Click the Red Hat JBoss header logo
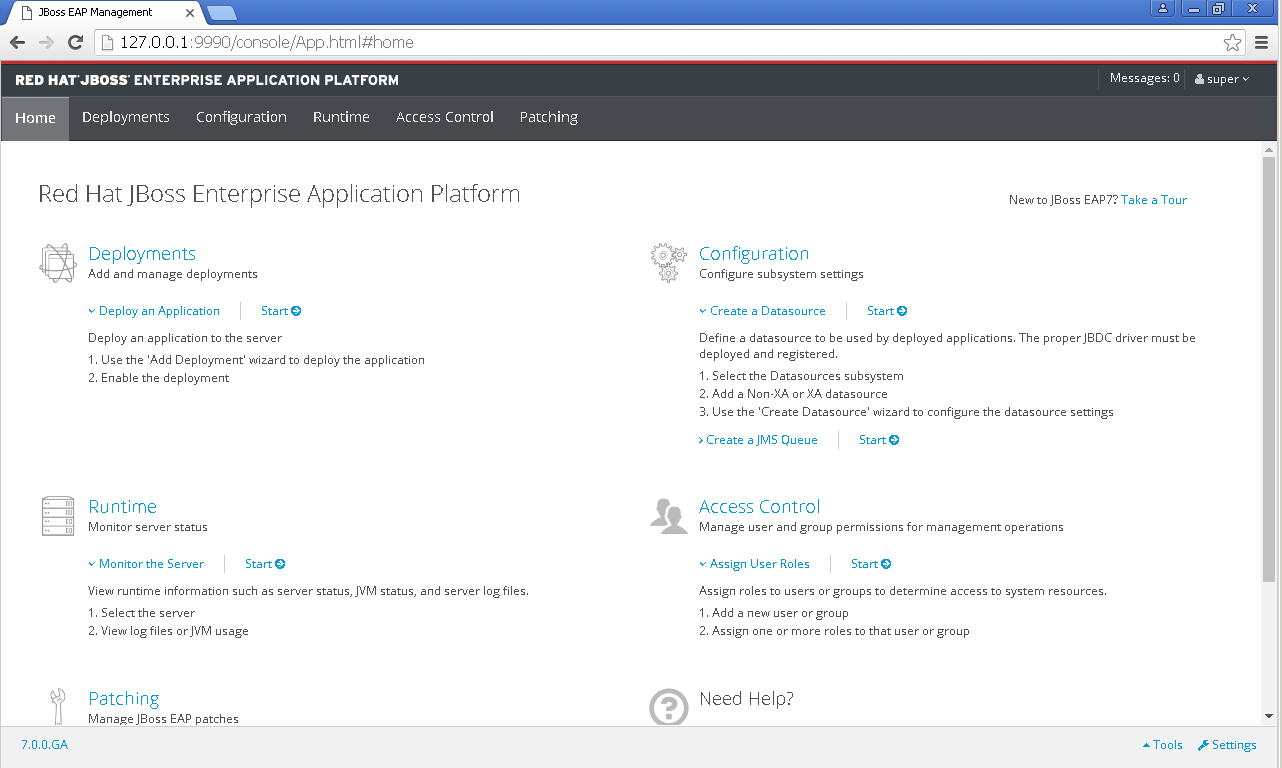Screen dimensions: 1282x768 point(207,80)
